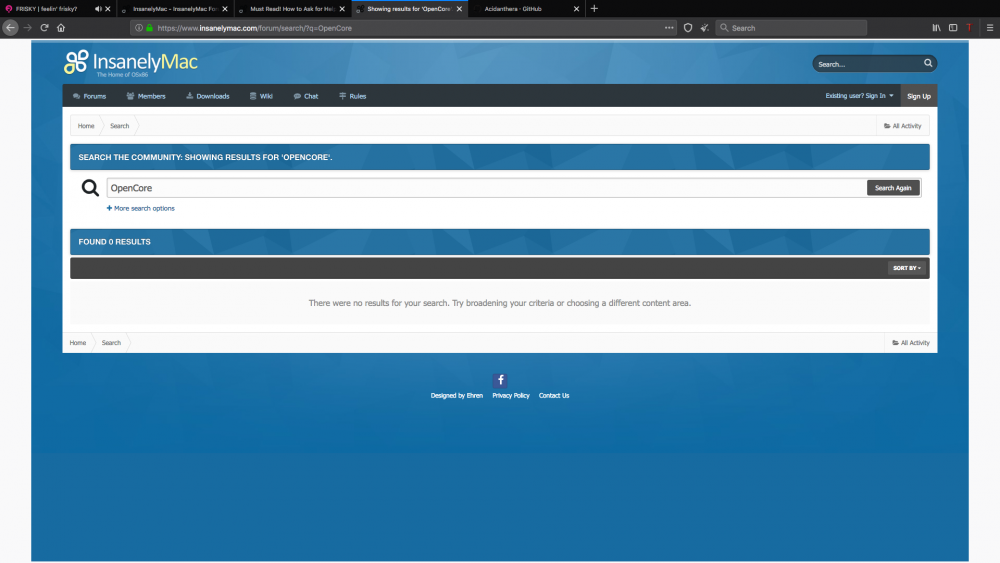This screenshot has width=1000, height=563.
Task: Click the tracking protection shield icon
Action: [688, 27]
